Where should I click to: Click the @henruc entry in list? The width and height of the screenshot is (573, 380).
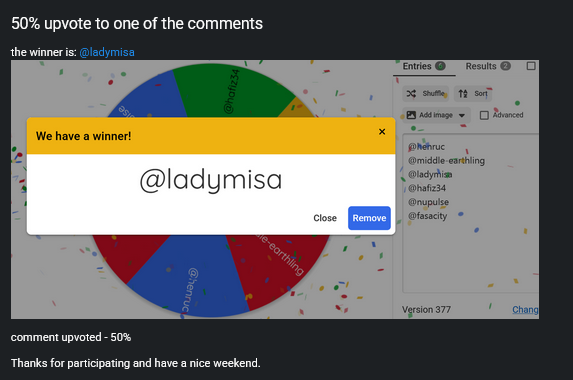pyautogui.click(x=426, y=147)
